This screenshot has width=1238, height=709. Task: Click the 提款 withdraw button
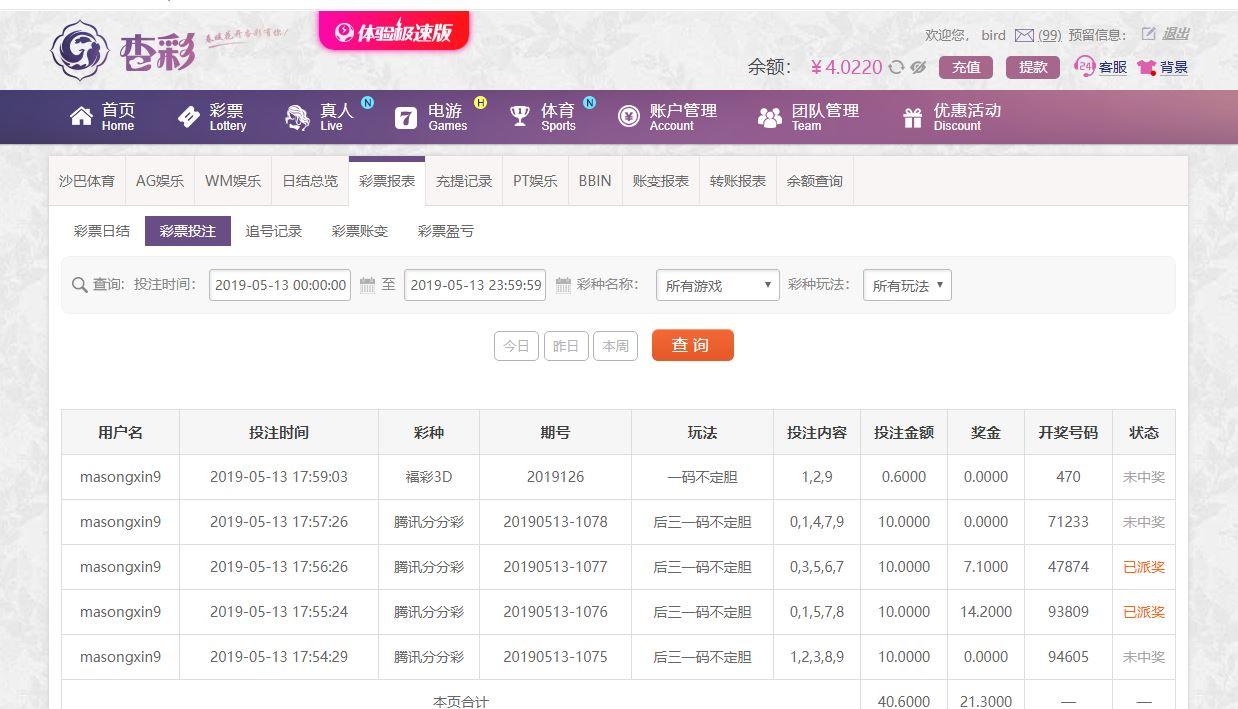(x=1033, y=67)
